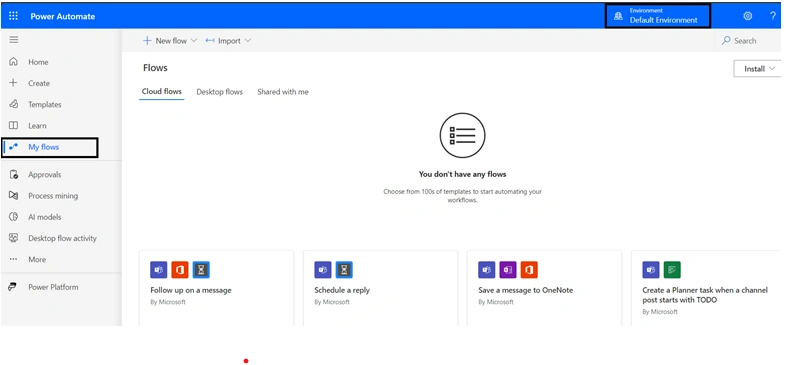786x365 pixels.
Task: Click OneNote icon on Save a message card
Action: [508, 270]
